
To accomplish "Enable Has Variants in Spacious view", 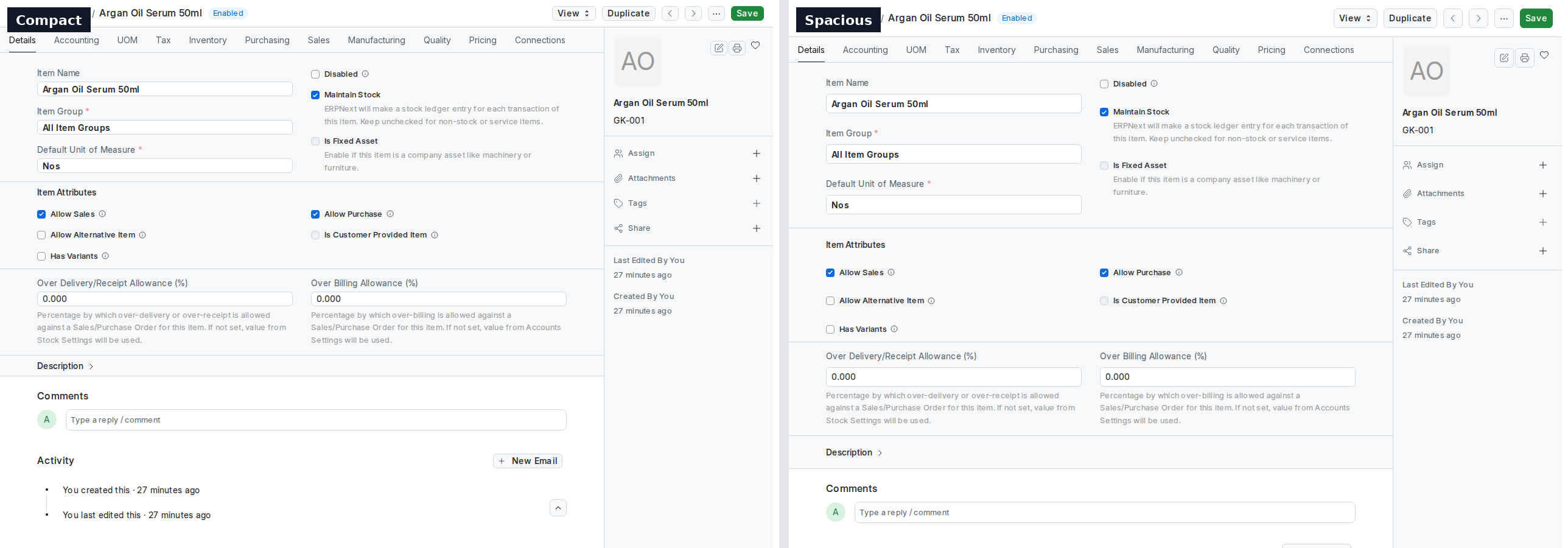I will [830, 329].
